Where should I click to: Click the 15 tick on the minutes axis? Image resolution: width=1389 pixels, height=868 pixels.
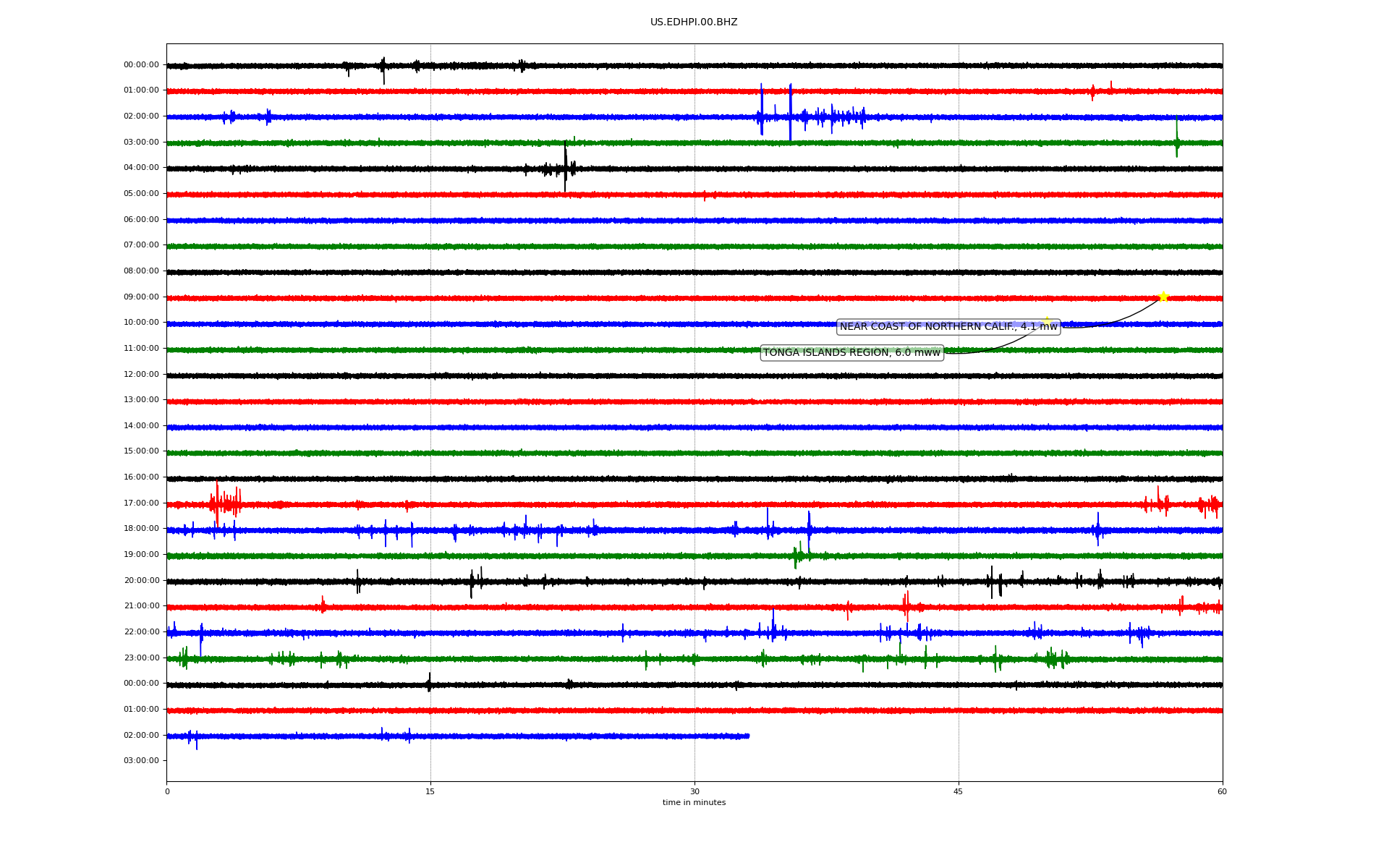pyautogui.click(x=430, y=792)
